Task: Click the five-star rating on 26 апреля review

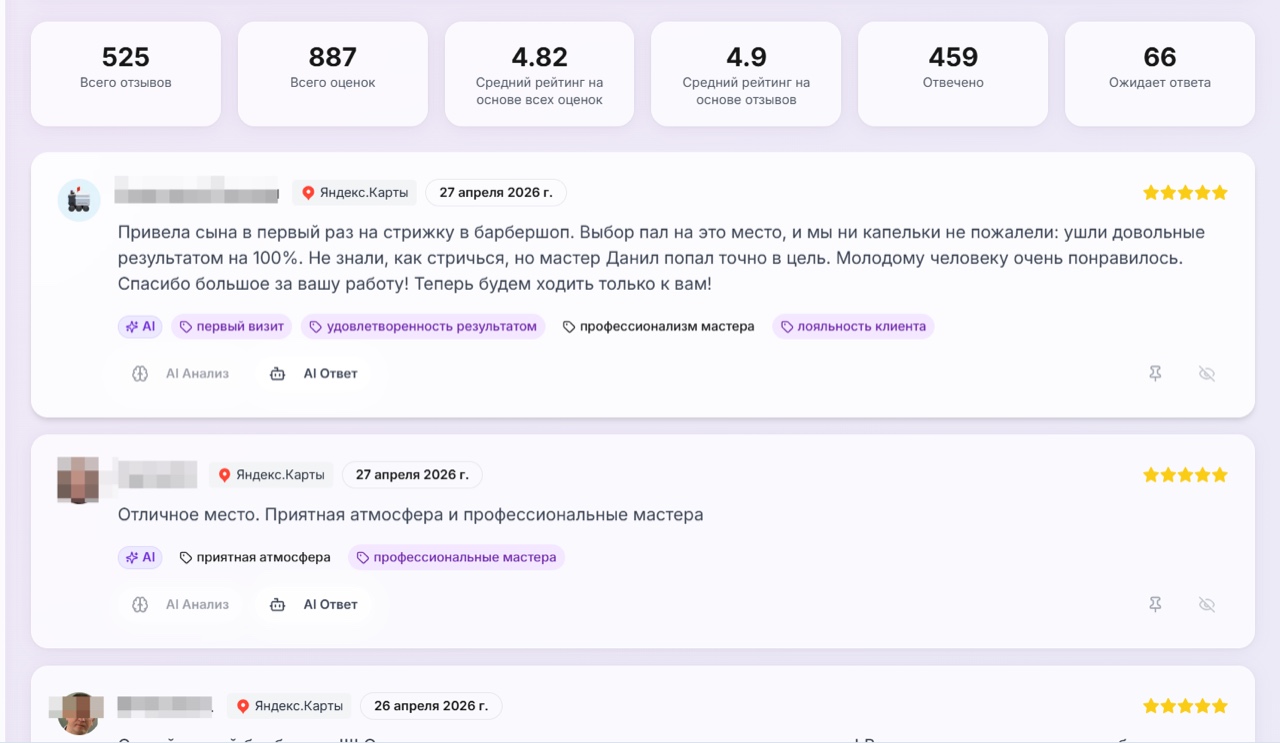Action: 1185,706
